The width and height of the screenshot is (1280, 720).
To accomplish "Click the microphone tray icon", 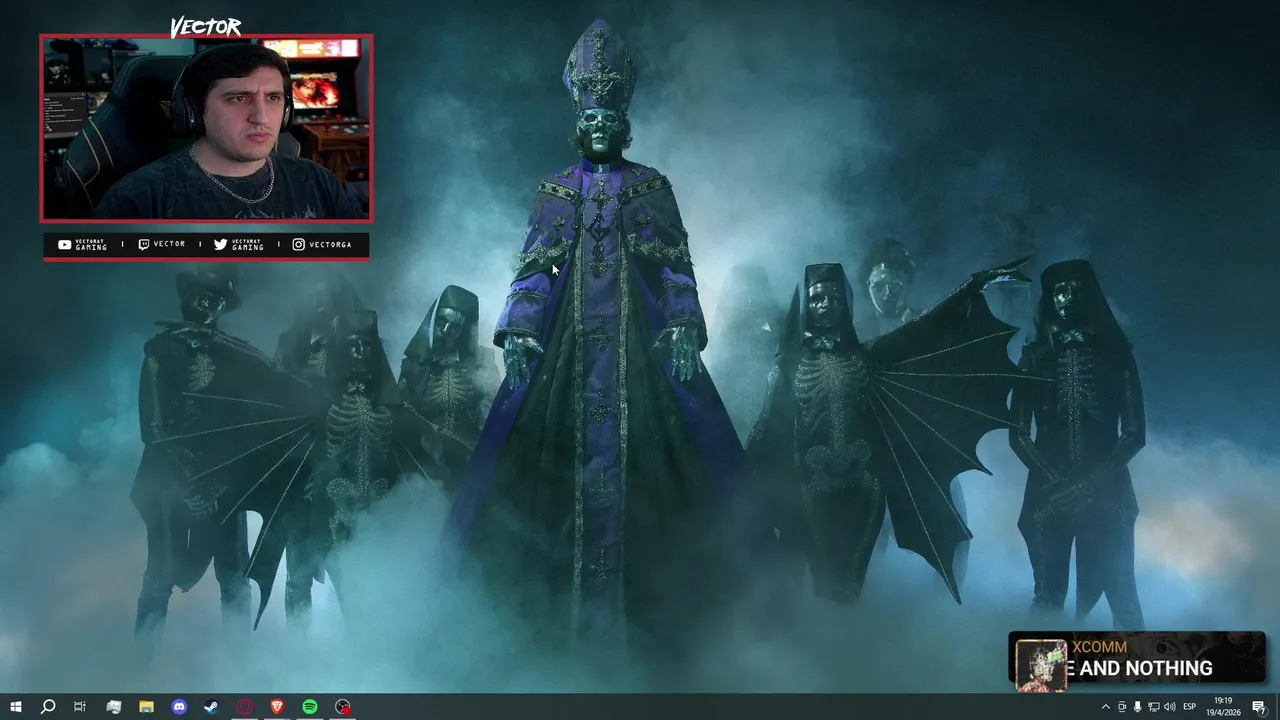I will pyautogui.click(x=1137, y=707).
